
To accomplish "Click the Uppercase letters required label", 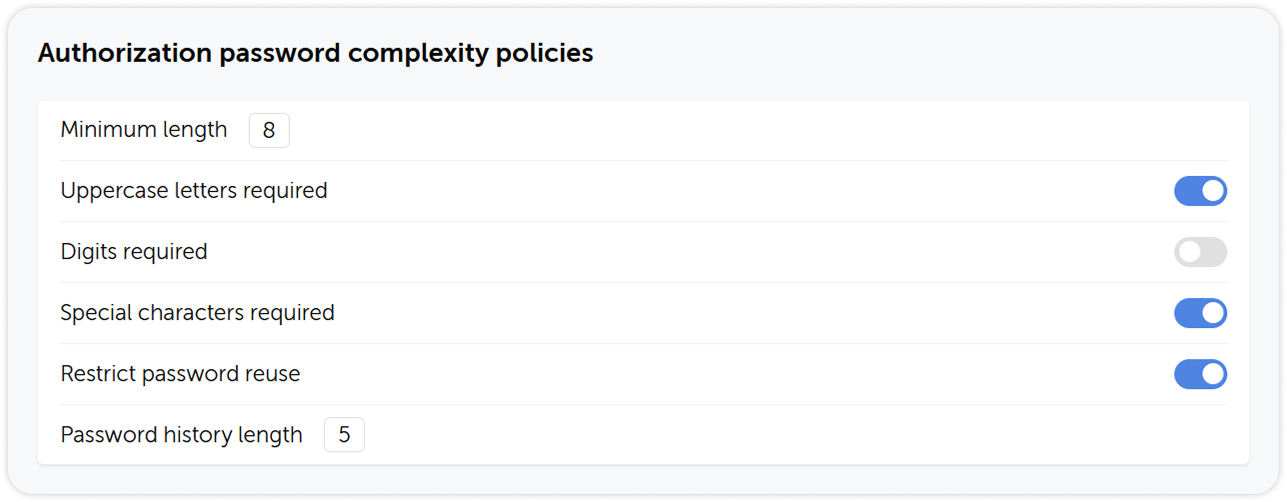I will [194, 190].
